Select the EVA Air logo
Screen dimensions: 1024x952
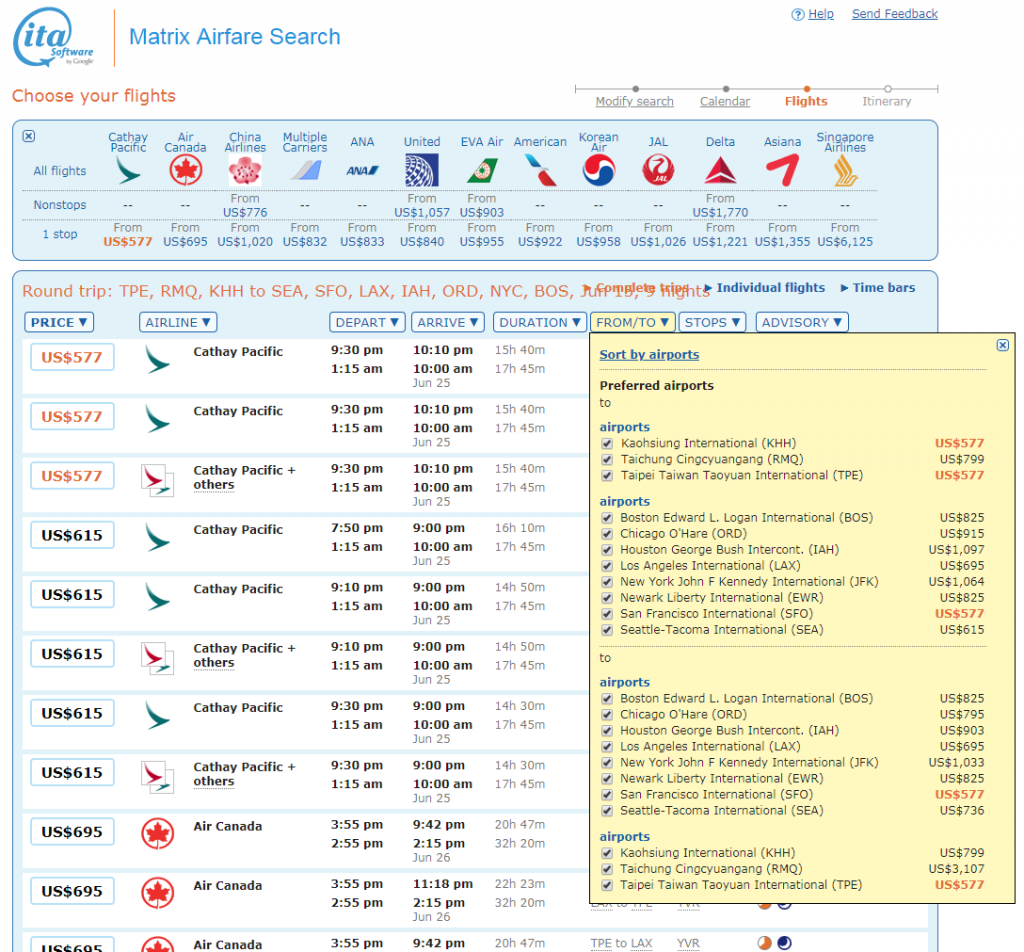[x=482, y=171]
